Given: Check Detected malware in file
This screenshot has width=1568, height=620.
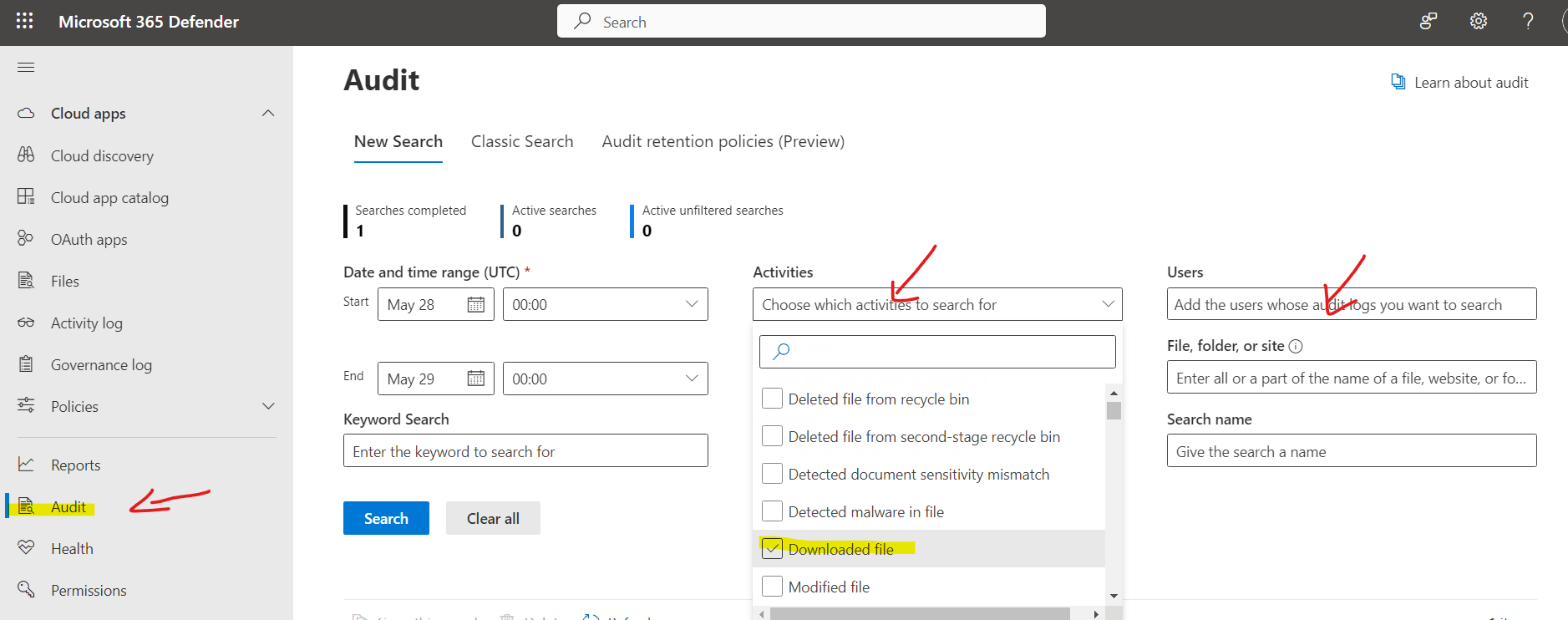Looking at the screenshot, I should (x=772, y=511).
